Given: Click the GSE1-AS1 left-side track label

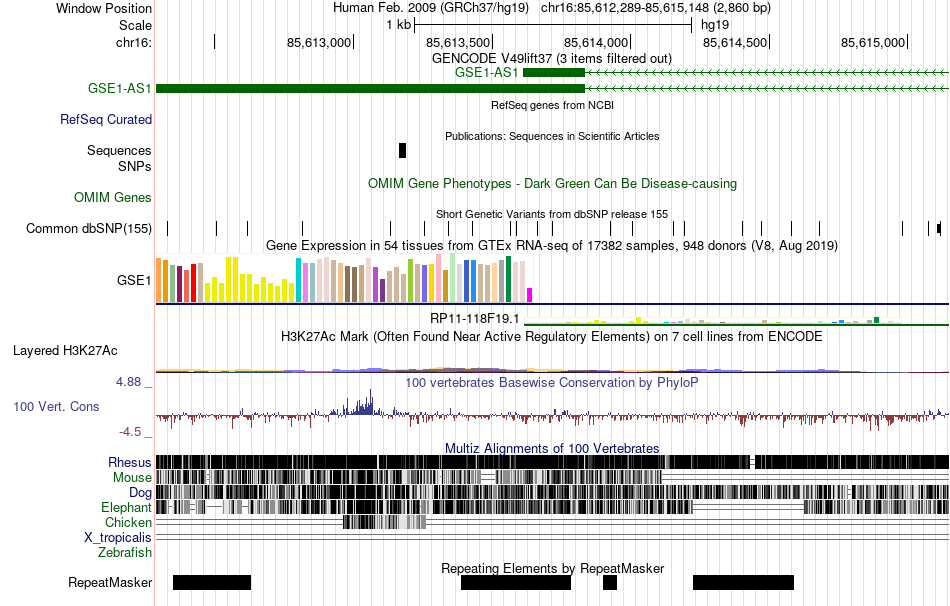Looking at the screenshot, I should 119,88.
